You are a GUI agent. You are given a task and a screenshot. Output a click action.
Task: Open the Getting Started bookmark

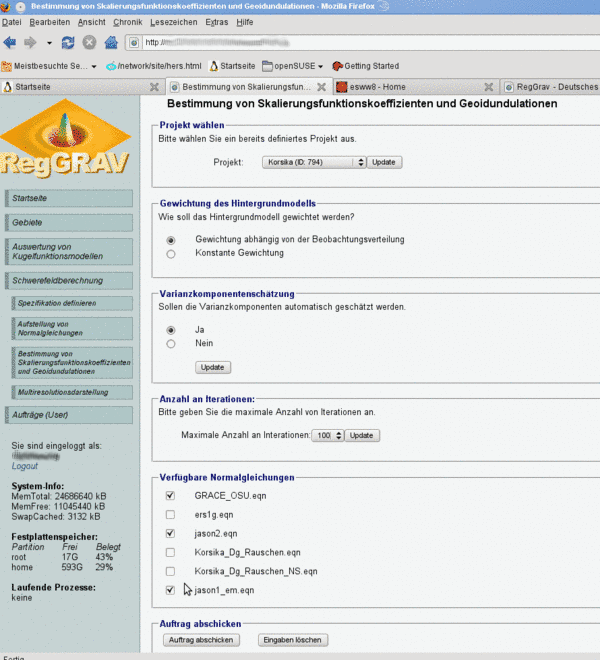point(365,66)
